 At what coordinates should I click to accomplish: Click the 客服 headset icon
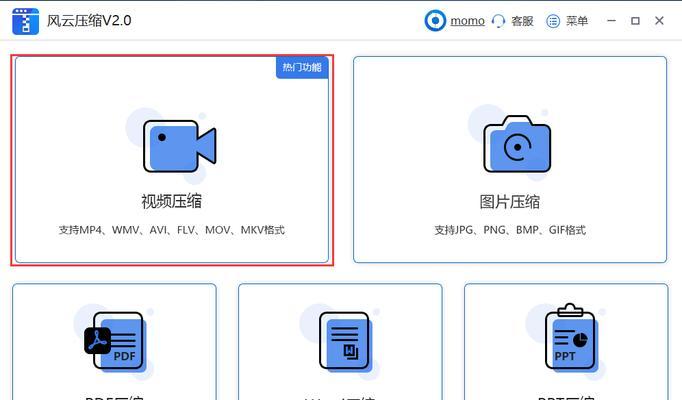[498, 21]
